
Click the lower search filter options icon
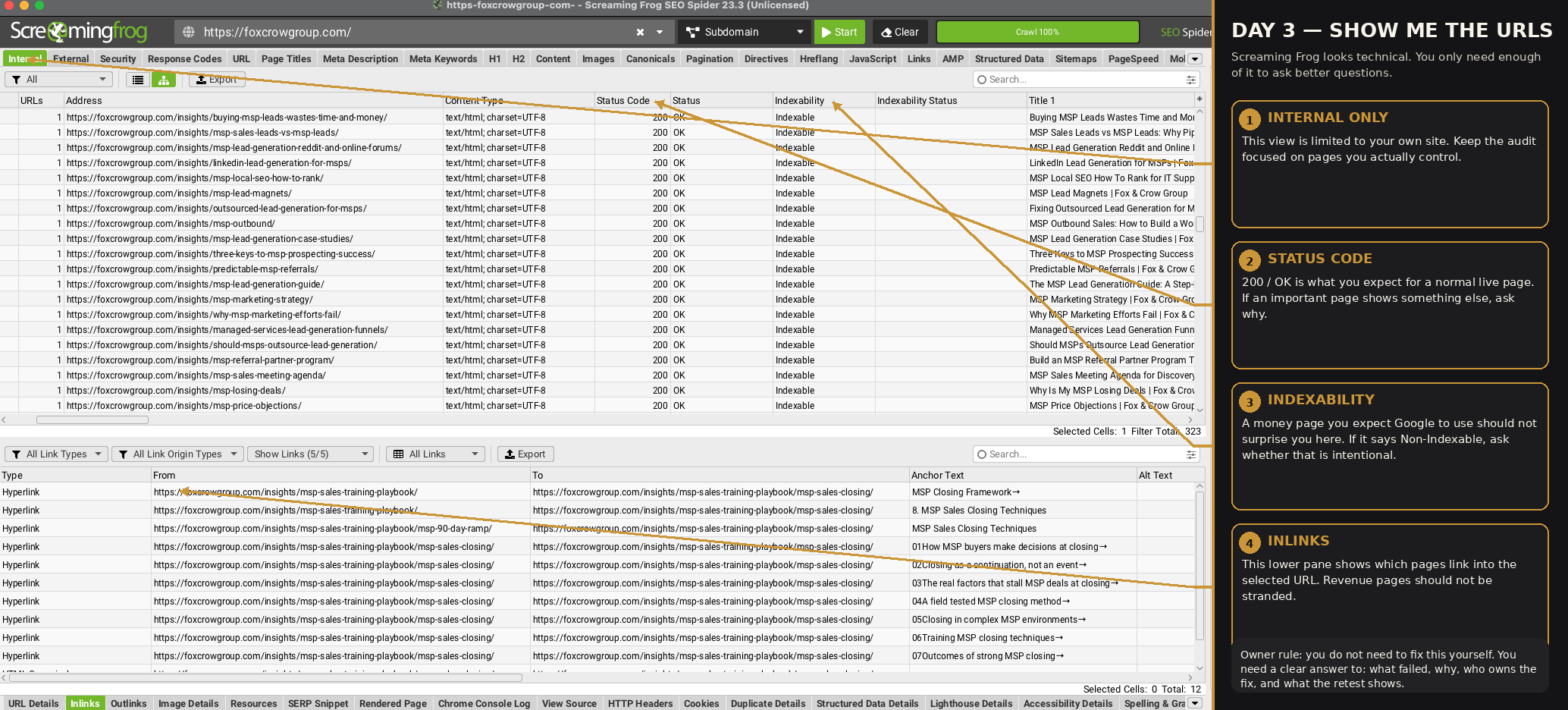tap(1190, 454)
